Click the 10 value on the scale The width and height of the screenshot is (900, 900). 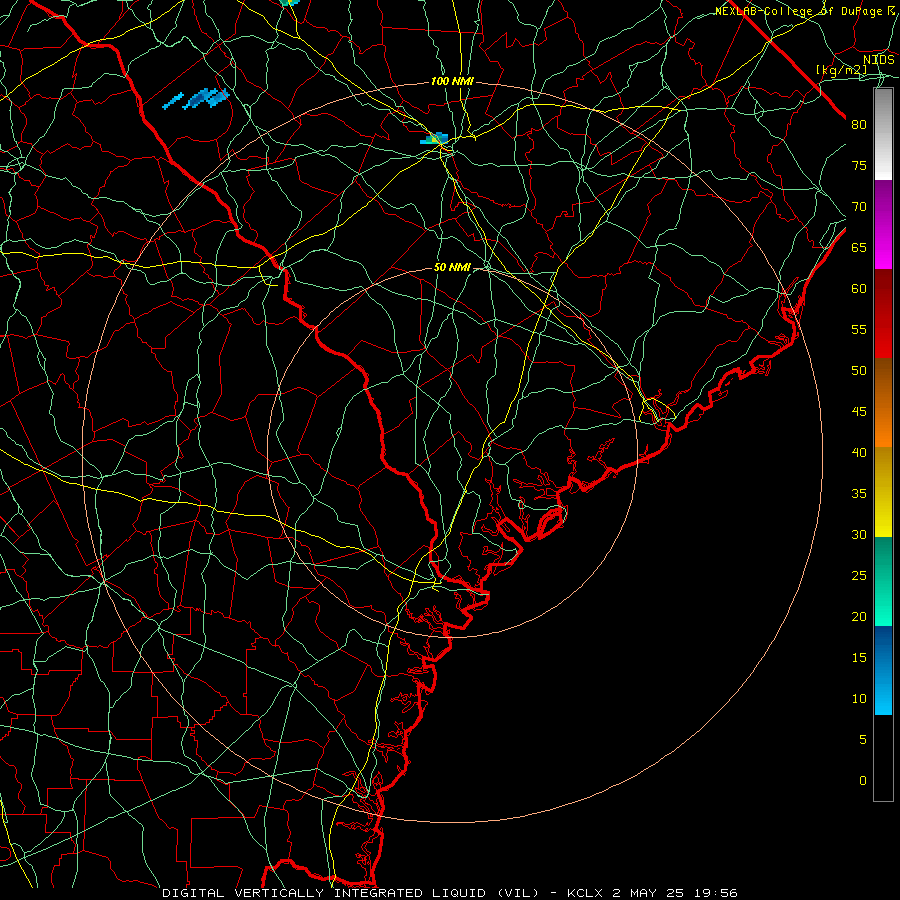coord(859,699)
